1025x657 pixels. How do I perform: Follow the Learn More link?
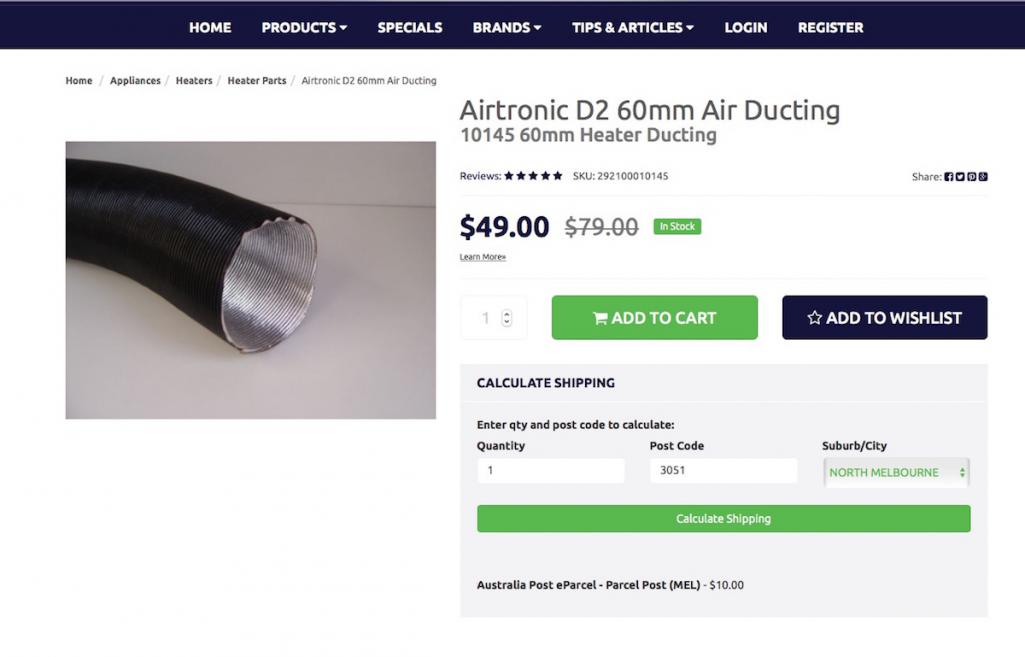coord(483,257)
